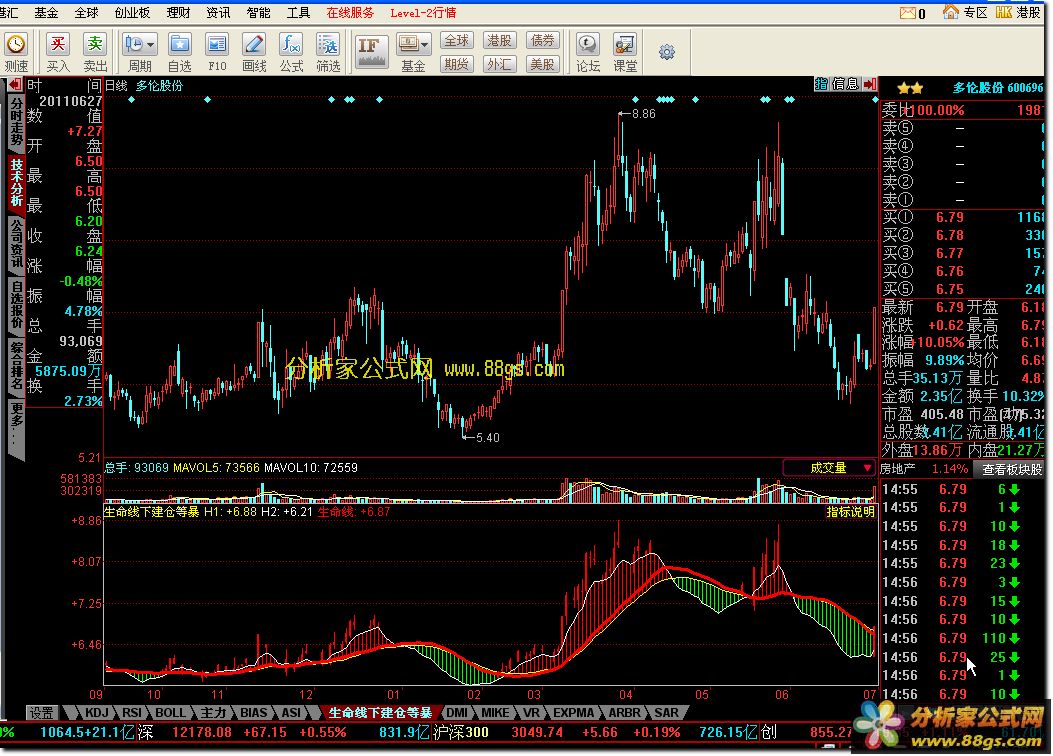Open the 智能 menu
Viewport: 1053px width, 756px height.
tap(259, 12)
